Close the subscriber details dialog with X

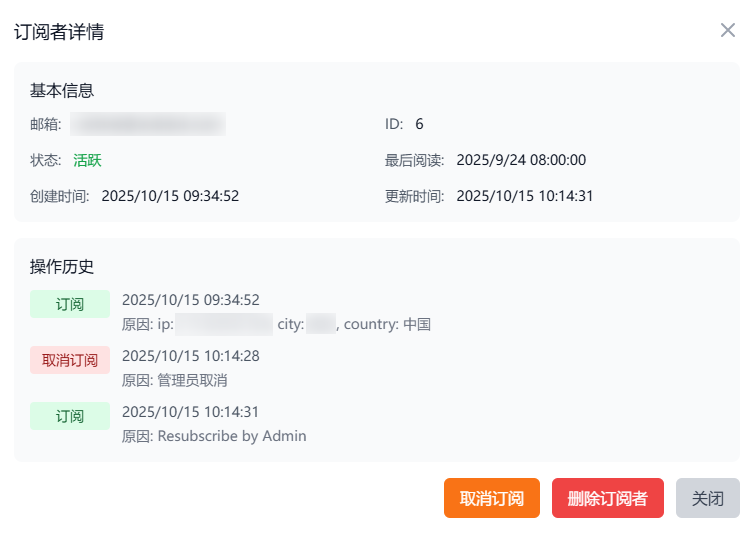click(x=728, y=30)
